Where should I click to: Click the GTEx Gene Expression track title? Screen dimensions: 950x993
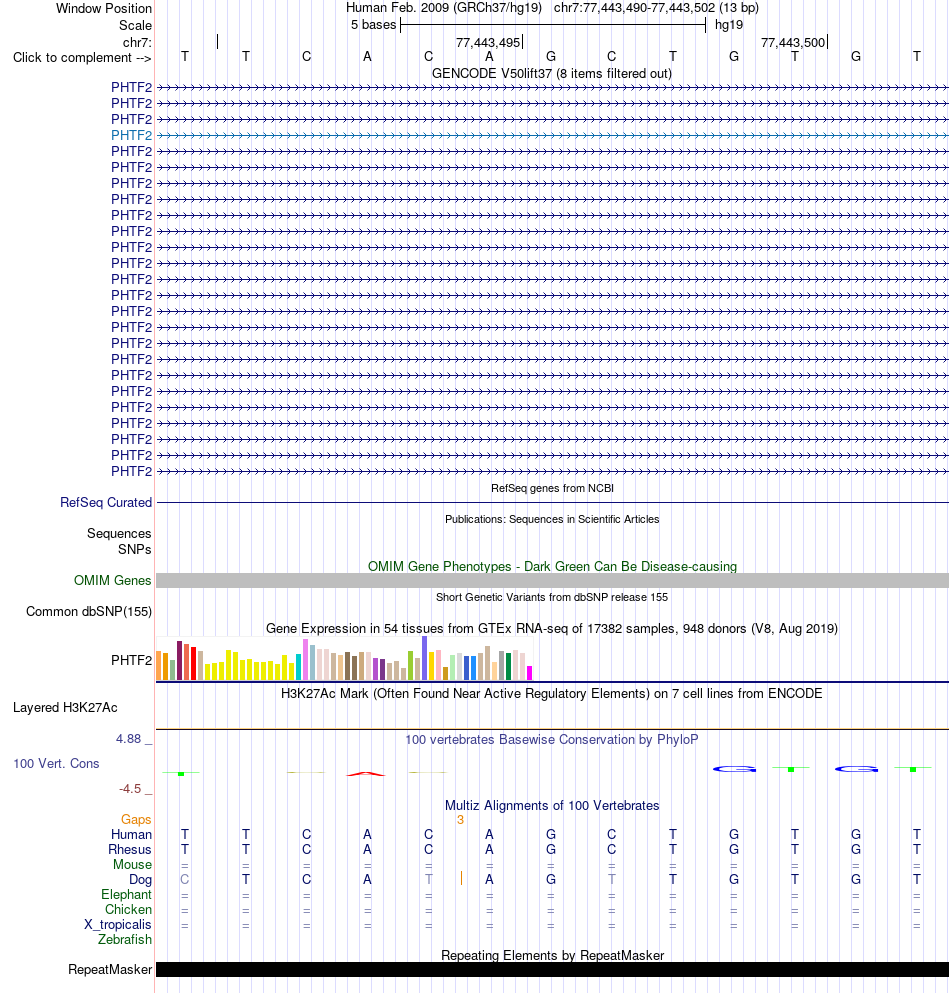pyautogui.click(x=552, y=628)
